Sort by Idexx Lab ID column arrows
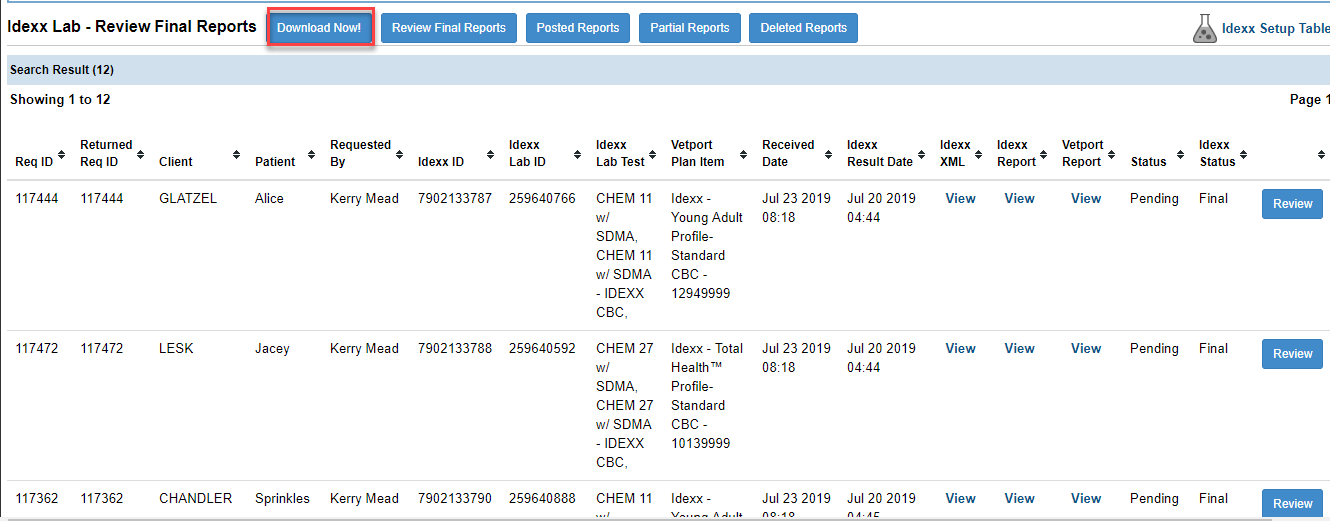Image resolution: width=1330 pixels, height=521 pixels. [x=578, y=155]
